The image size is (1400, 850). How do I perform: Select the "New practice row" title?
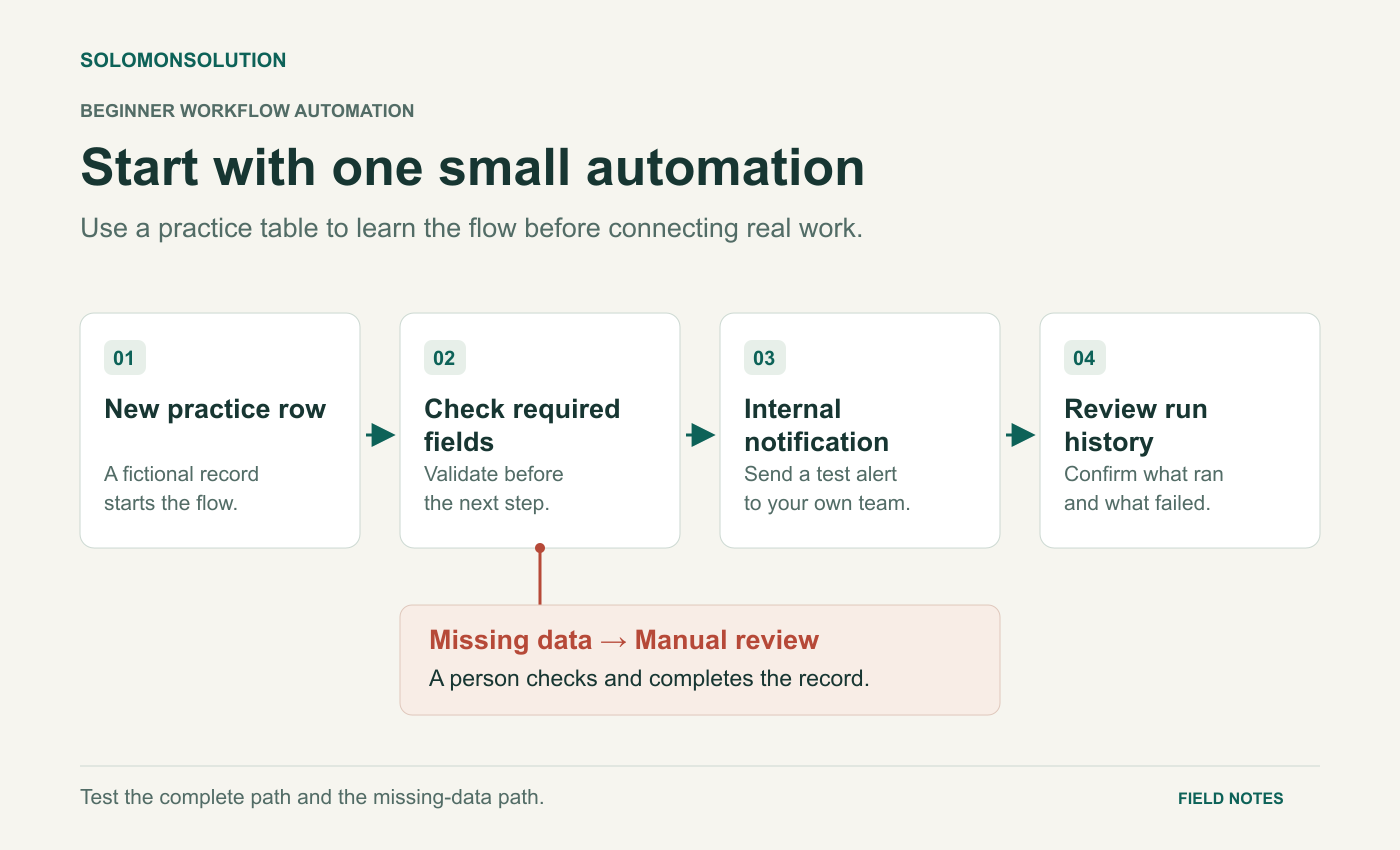[x=215, y=409]
